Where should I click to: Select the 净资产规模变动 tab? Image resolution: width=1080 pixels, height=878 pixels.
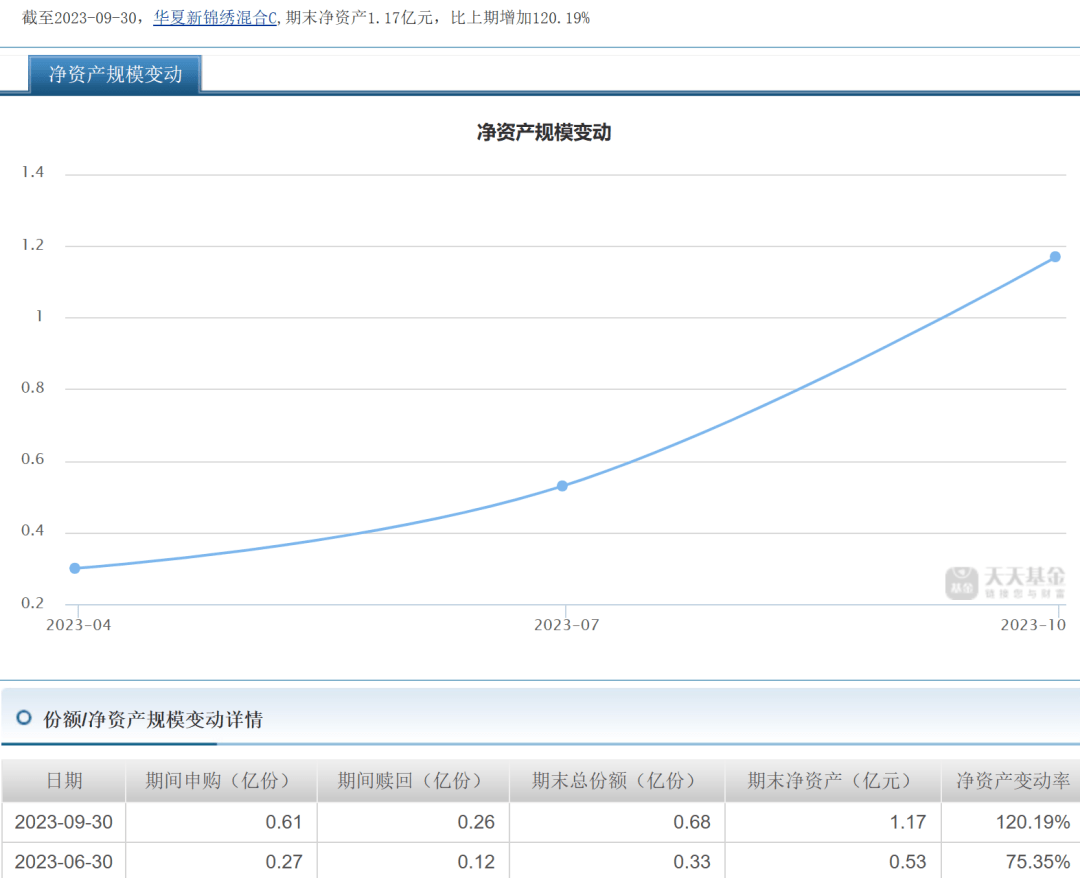(115, 75)
